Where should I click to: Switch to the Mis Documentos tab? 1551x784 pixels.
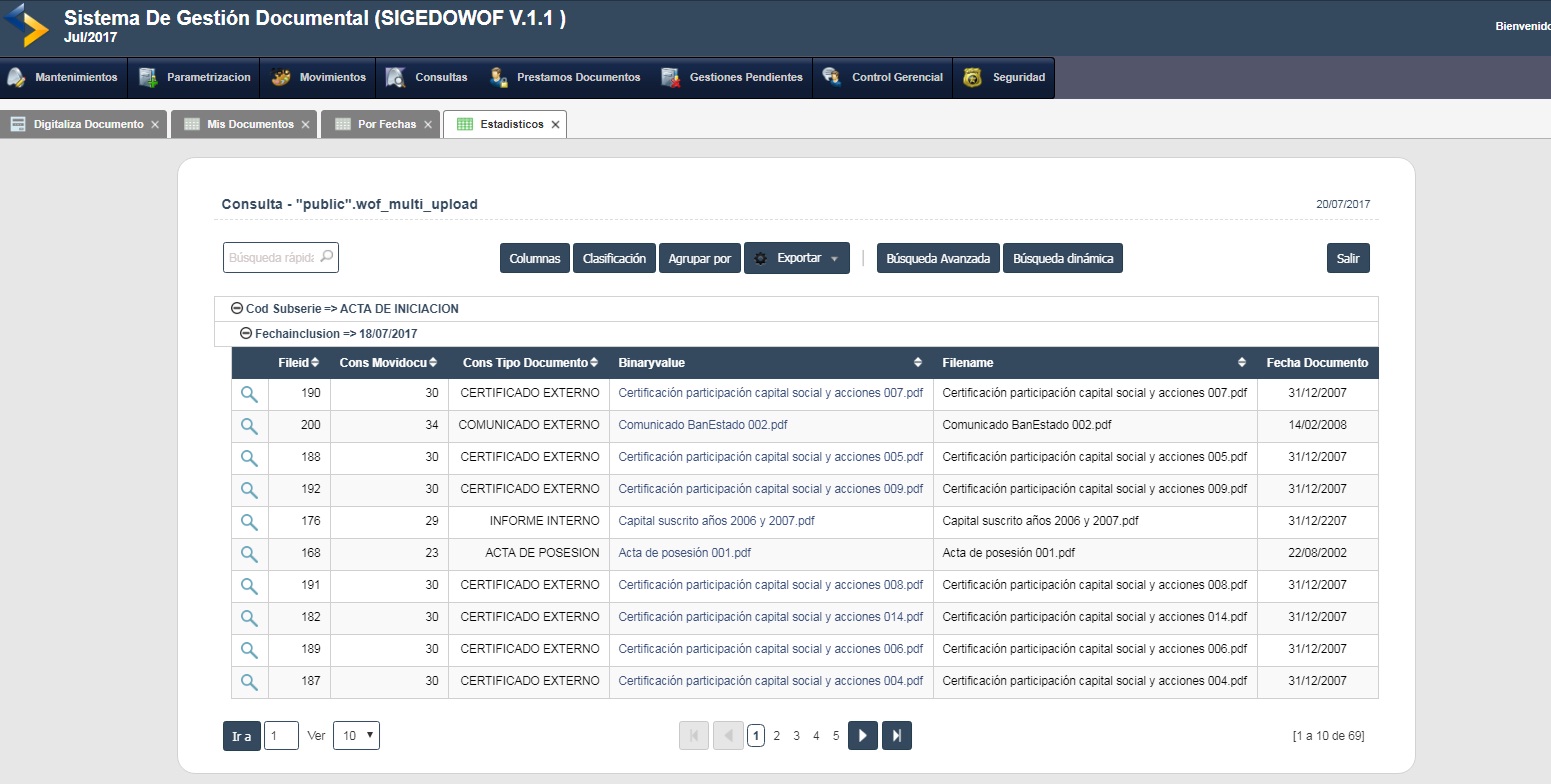pos(250,125)
